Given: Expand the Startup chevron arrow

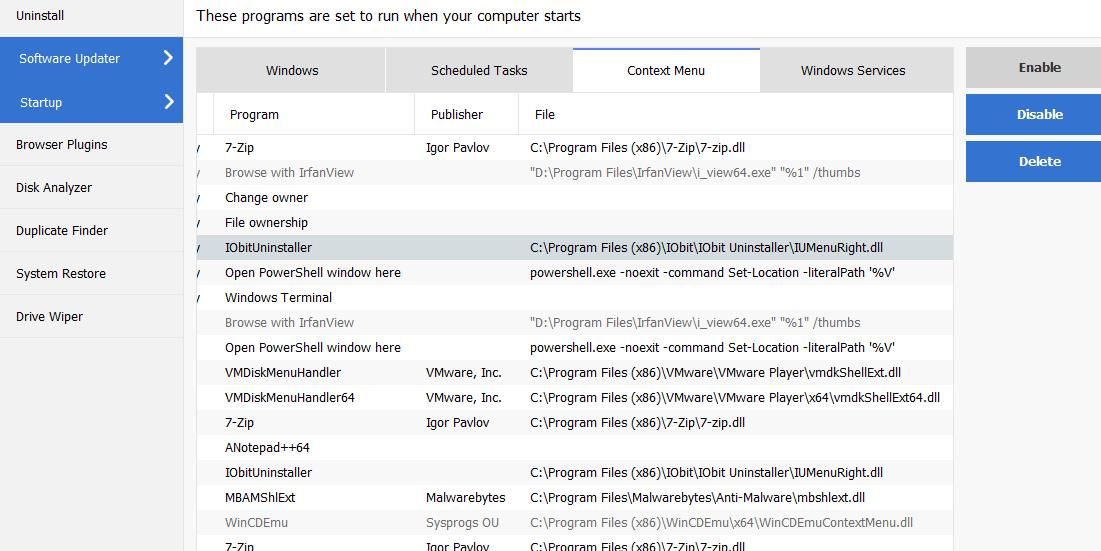Looking at the screenshot, I should (169, 102).
